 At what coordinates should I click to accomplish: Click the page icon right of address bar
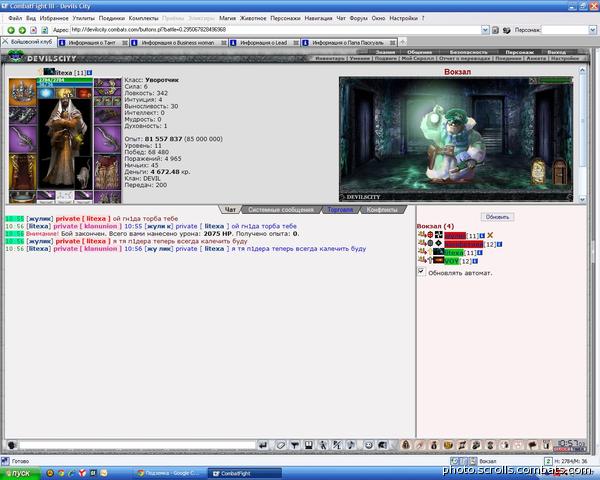495,30
